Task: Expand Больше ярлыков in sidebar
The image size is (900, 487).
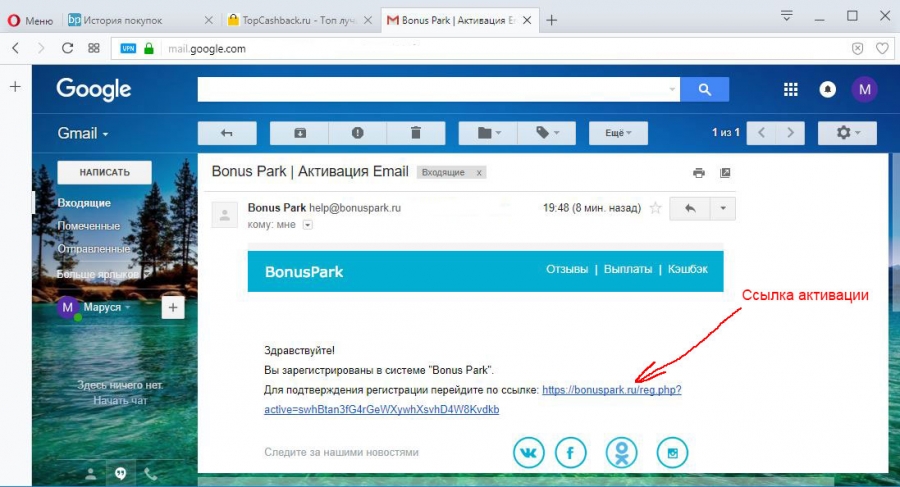Action: 102,274
